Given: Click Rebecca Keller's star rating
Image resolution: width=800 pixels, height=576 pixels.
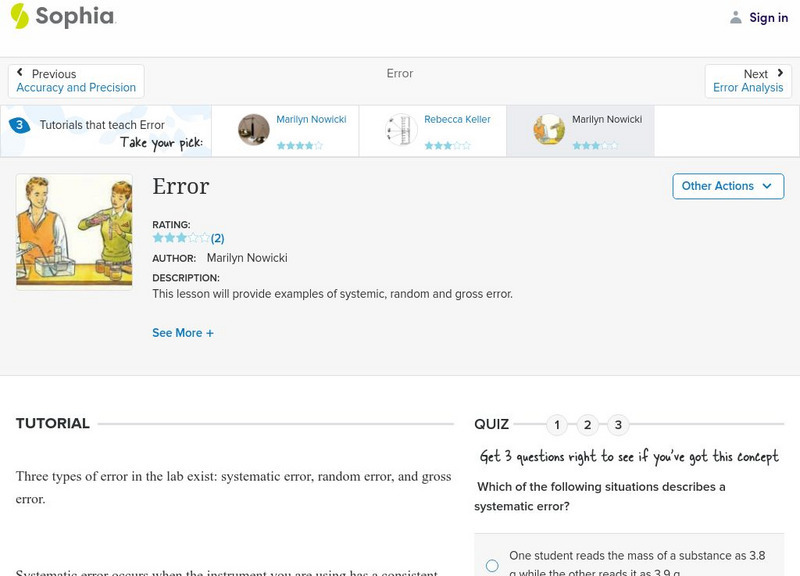Looking at the screenshot, I should (x=447, y=146).
